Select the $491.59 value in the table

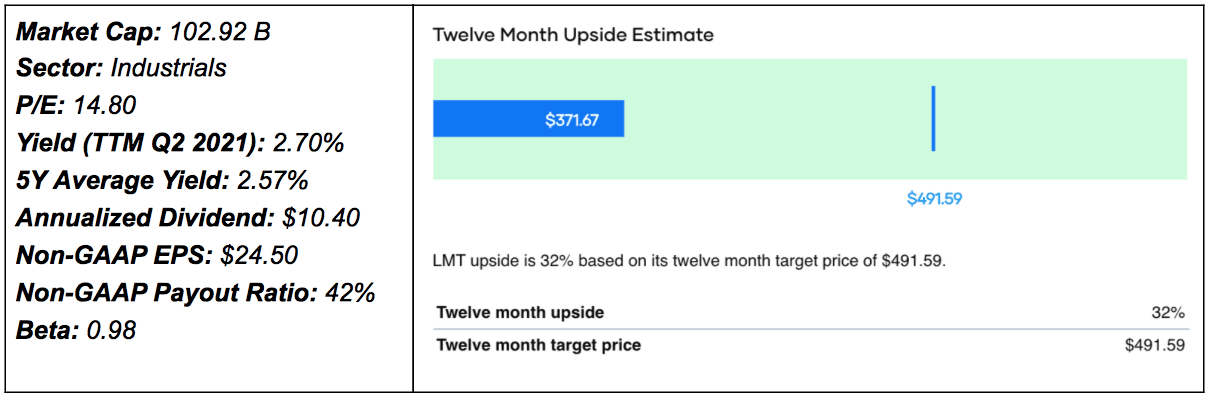click(1155, 345)
